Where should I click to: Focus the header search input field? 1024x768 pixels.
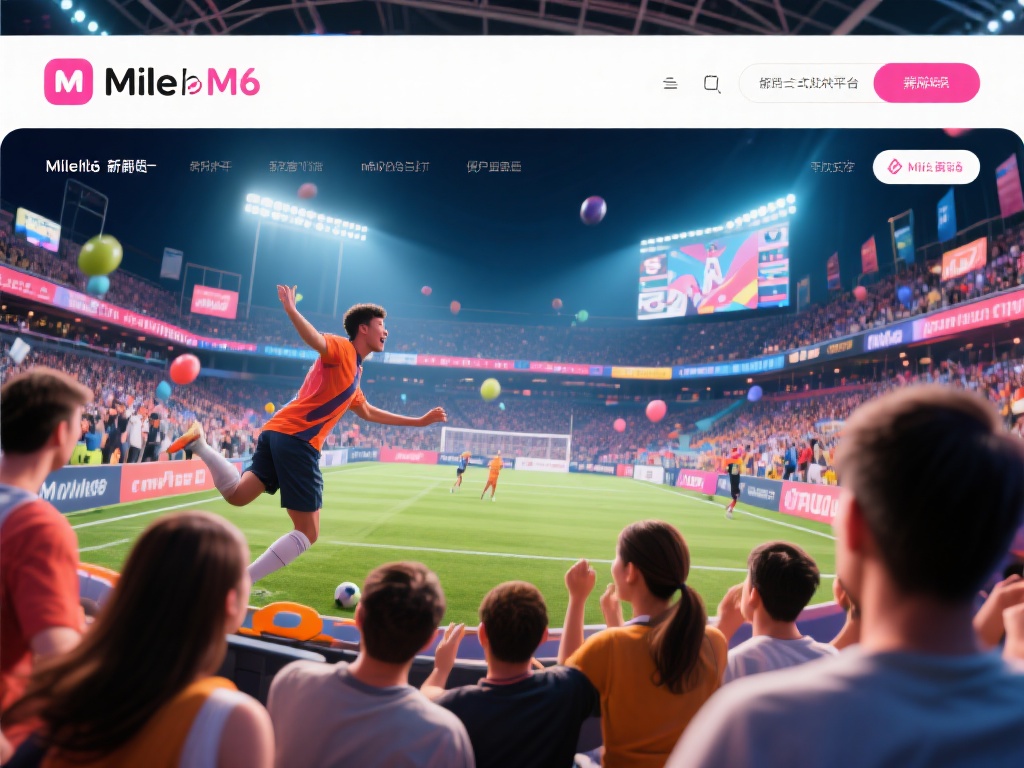tap(808, 83)
